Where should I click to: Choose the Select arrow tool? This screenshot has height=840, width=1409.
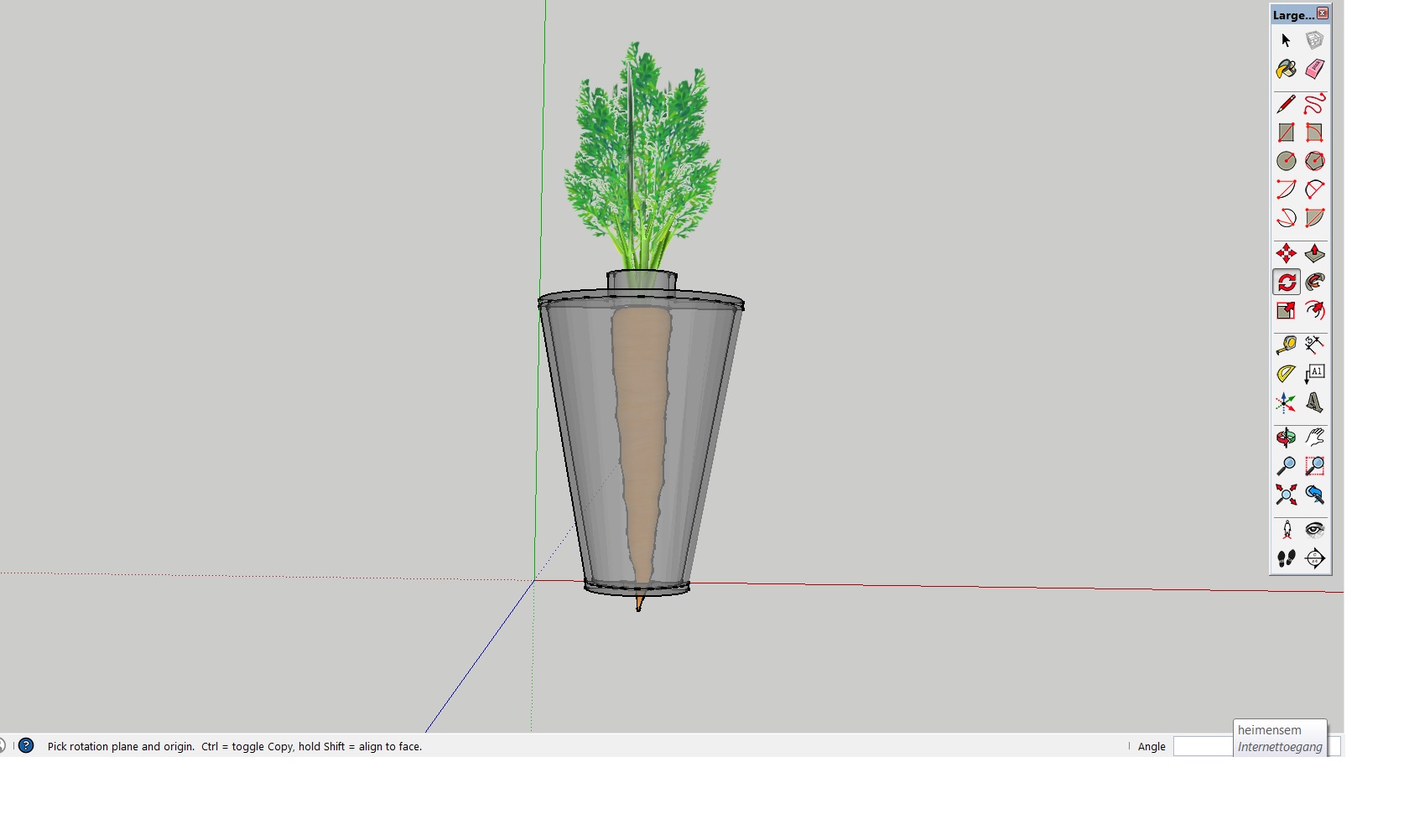[1286, 40]
